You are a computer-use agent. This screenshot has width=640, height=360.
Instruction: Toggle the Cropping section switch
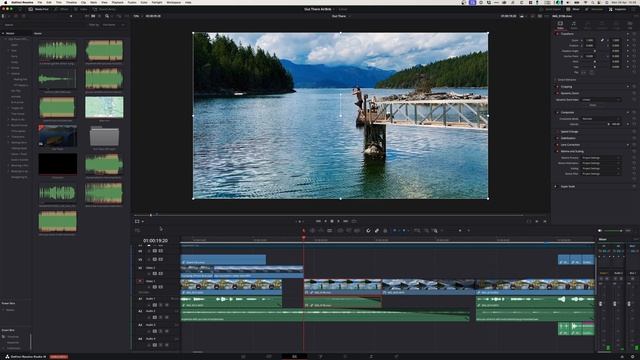point(557,87)
